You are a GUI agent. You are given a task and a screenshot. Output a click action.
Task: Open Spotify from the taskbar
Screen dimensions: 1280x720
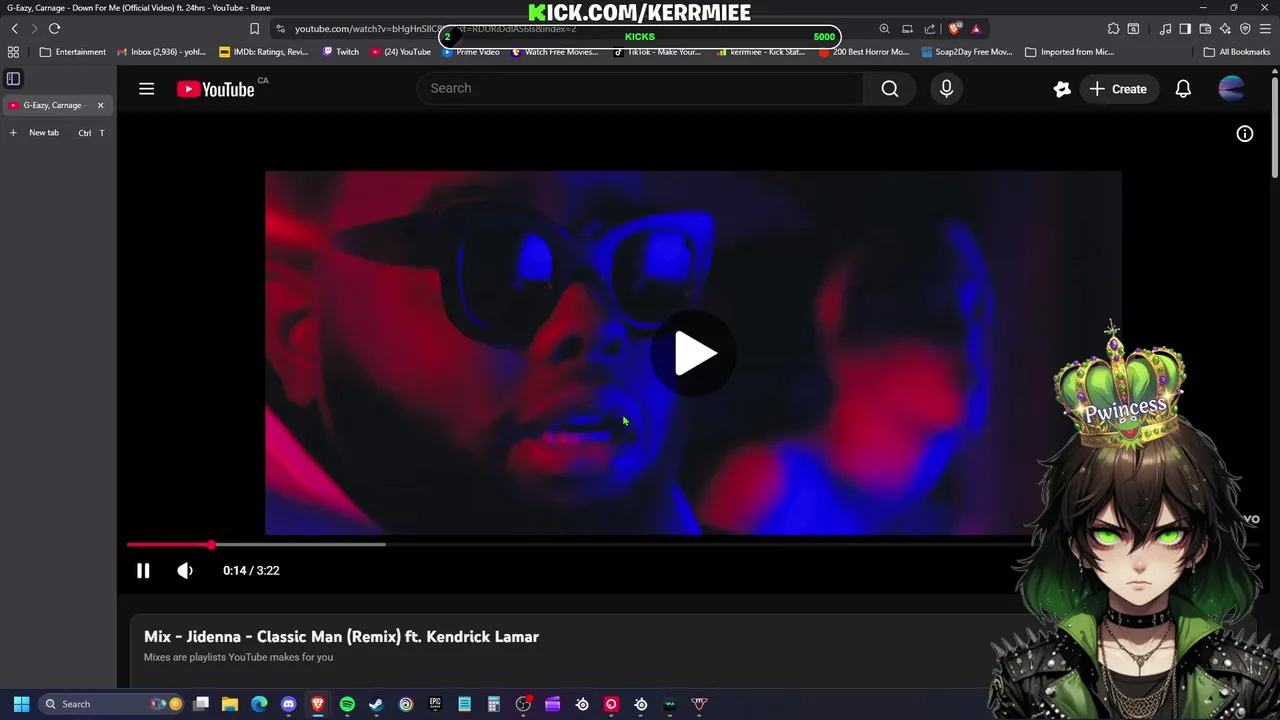pos(347,704)
